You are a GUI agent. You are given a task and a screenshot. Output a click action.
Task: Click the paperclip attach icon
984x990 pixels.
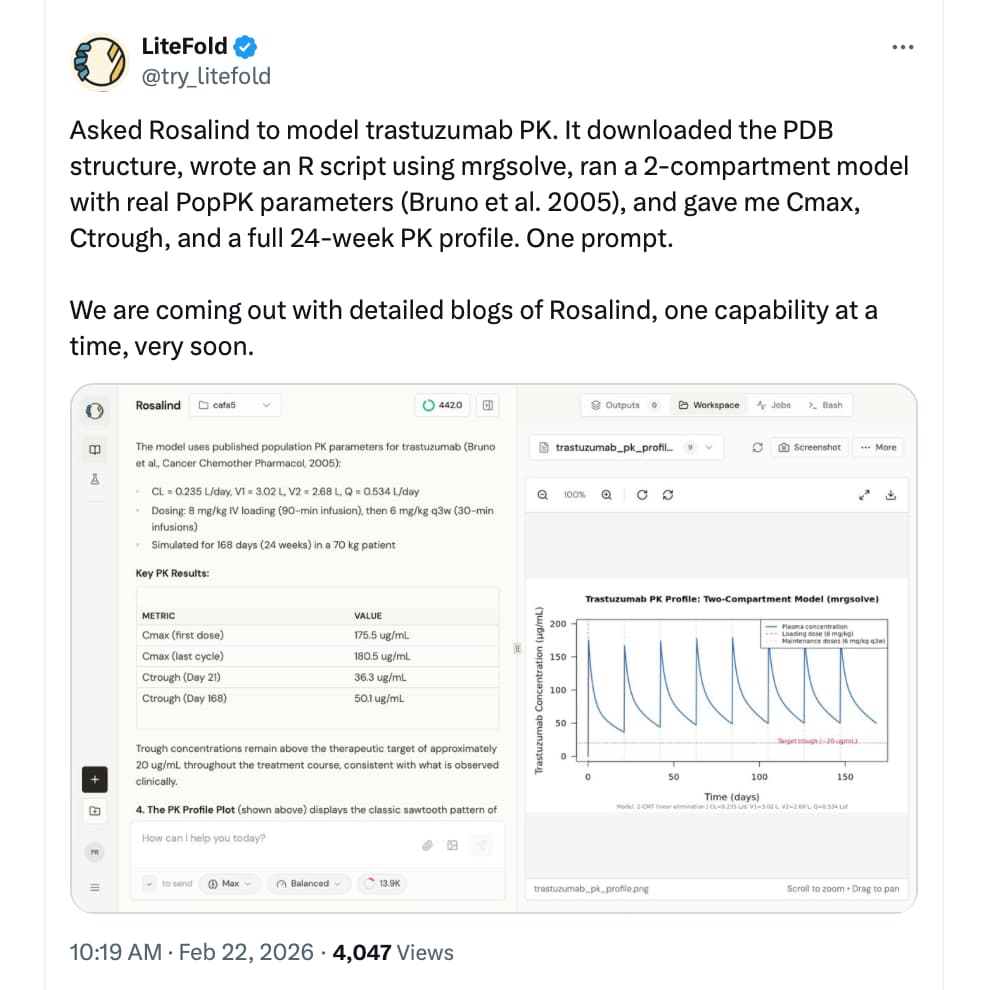coord(427,845)
